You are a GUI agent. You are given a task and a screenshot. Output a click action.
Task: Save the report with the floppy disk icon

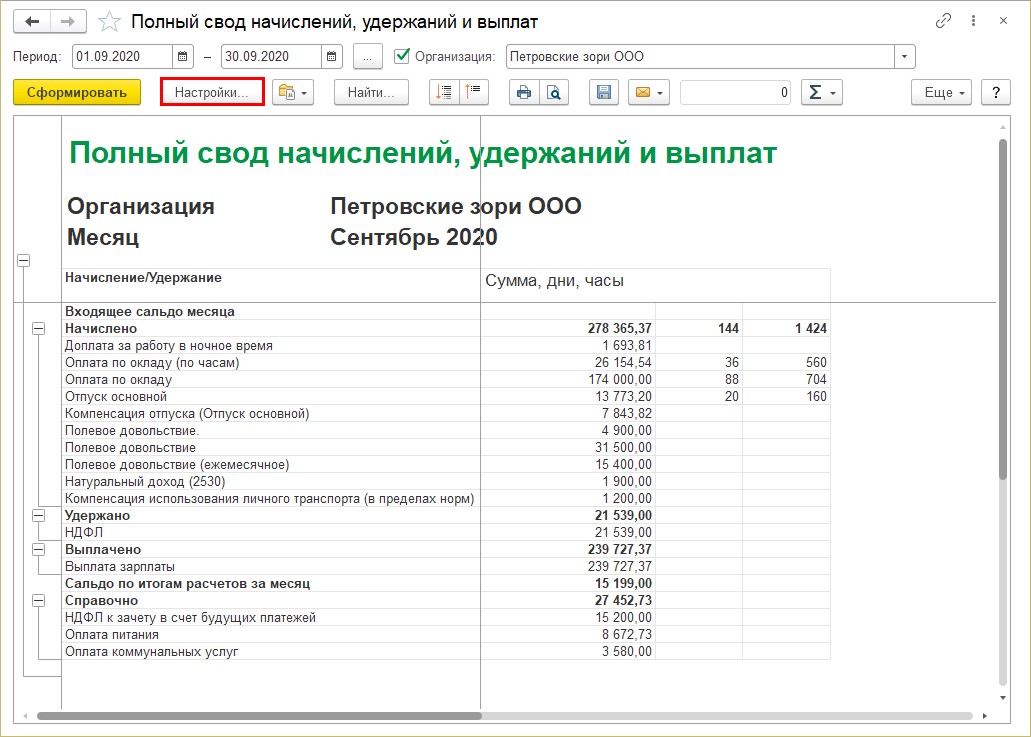[604, 92]
